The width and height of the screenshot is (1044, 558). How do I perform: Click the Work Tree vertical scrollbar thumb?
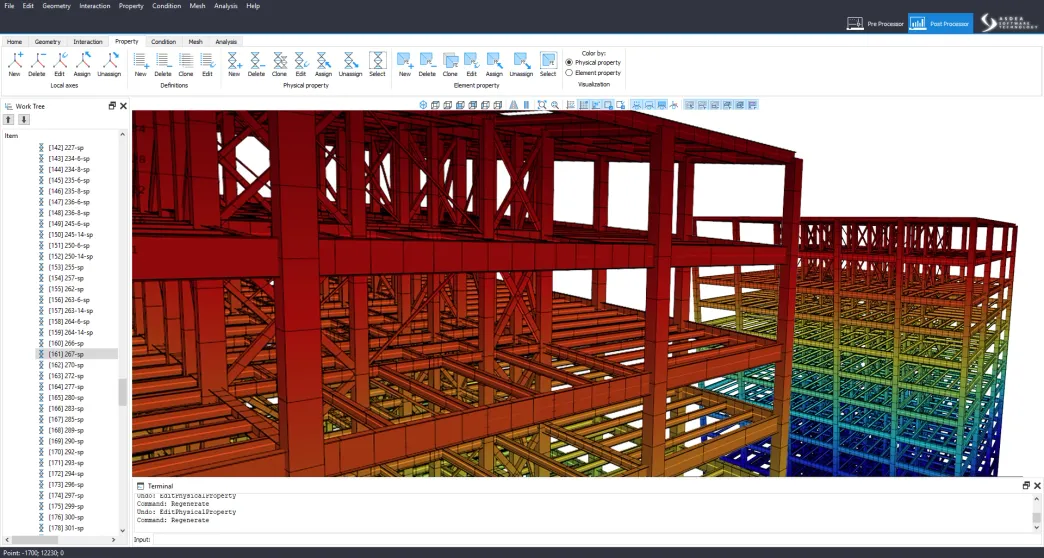(x=123, y=392)
